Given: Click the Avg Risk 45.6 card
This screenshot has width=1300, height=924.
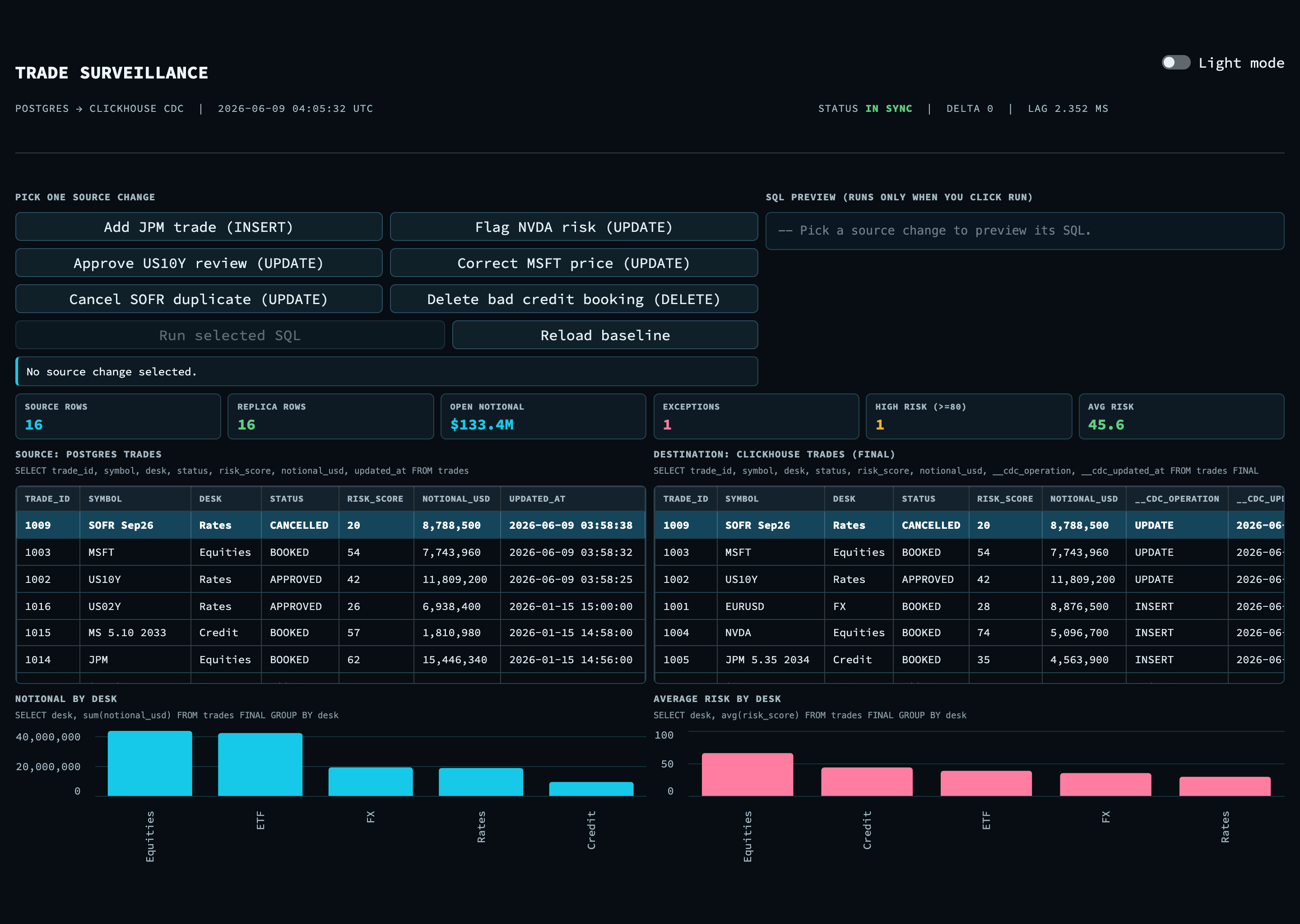Looking at the screenshot, I should 1182,416.
